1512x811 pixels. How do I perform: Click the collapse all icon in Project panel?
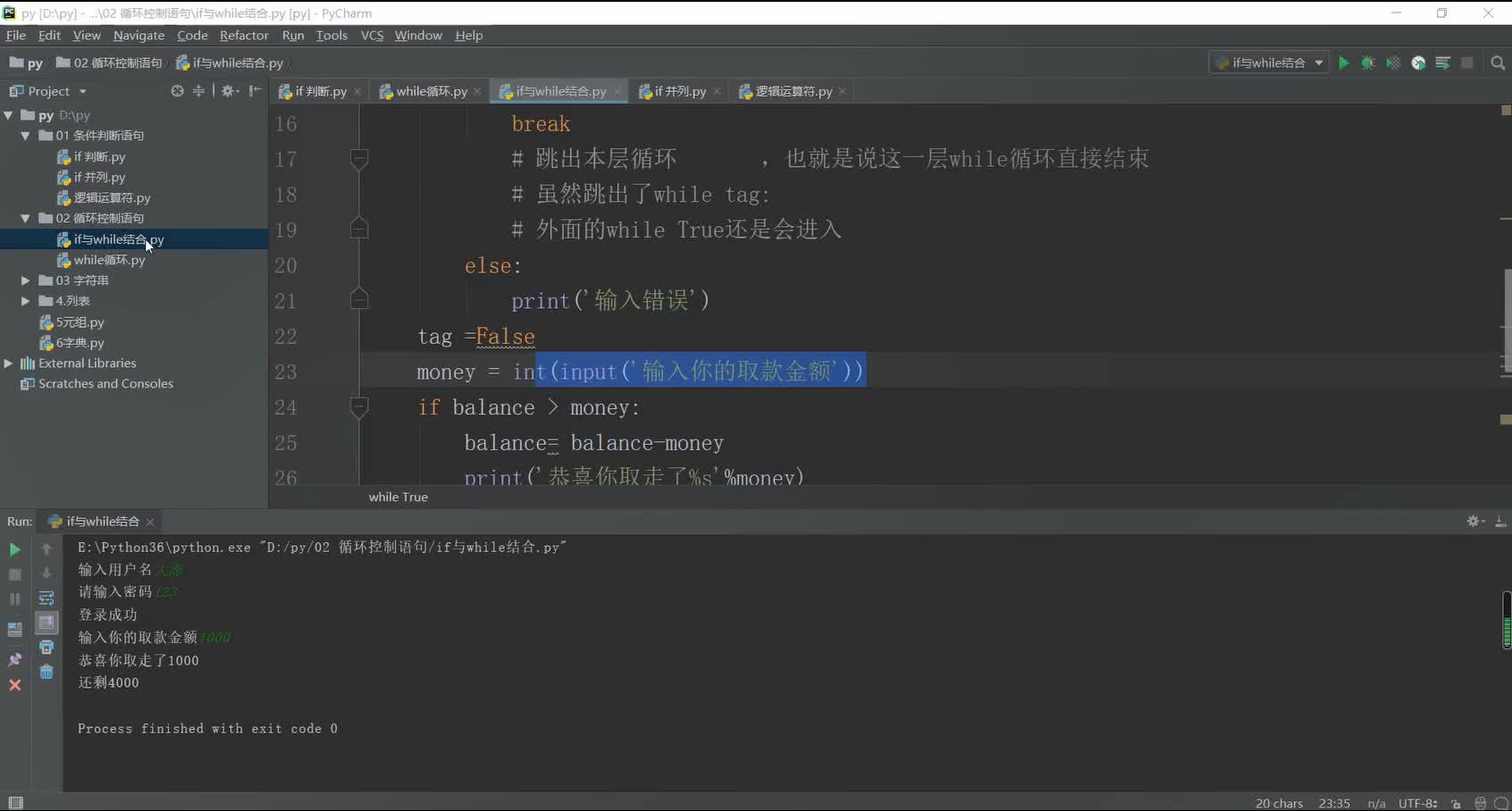pos(198,91)
